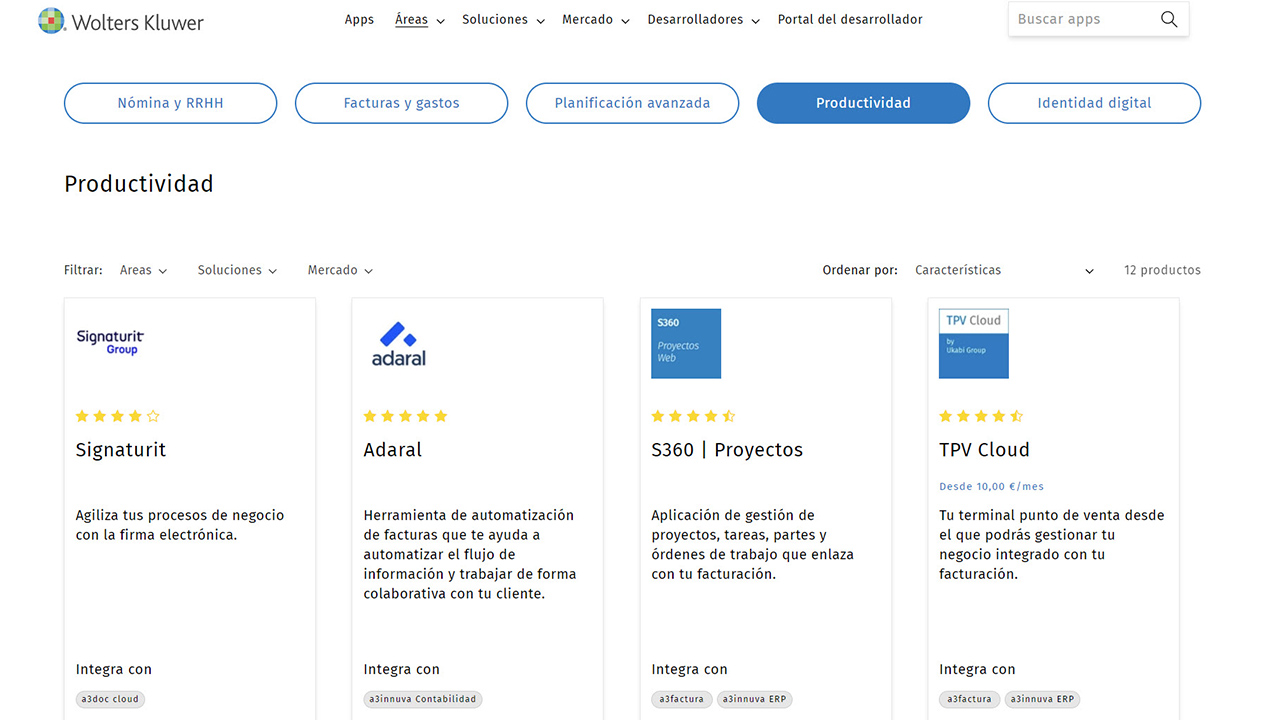Open the Signaturit Group logo
Image resolution: width=1280 pixels, height=720 pixels.
pos(109,342)
